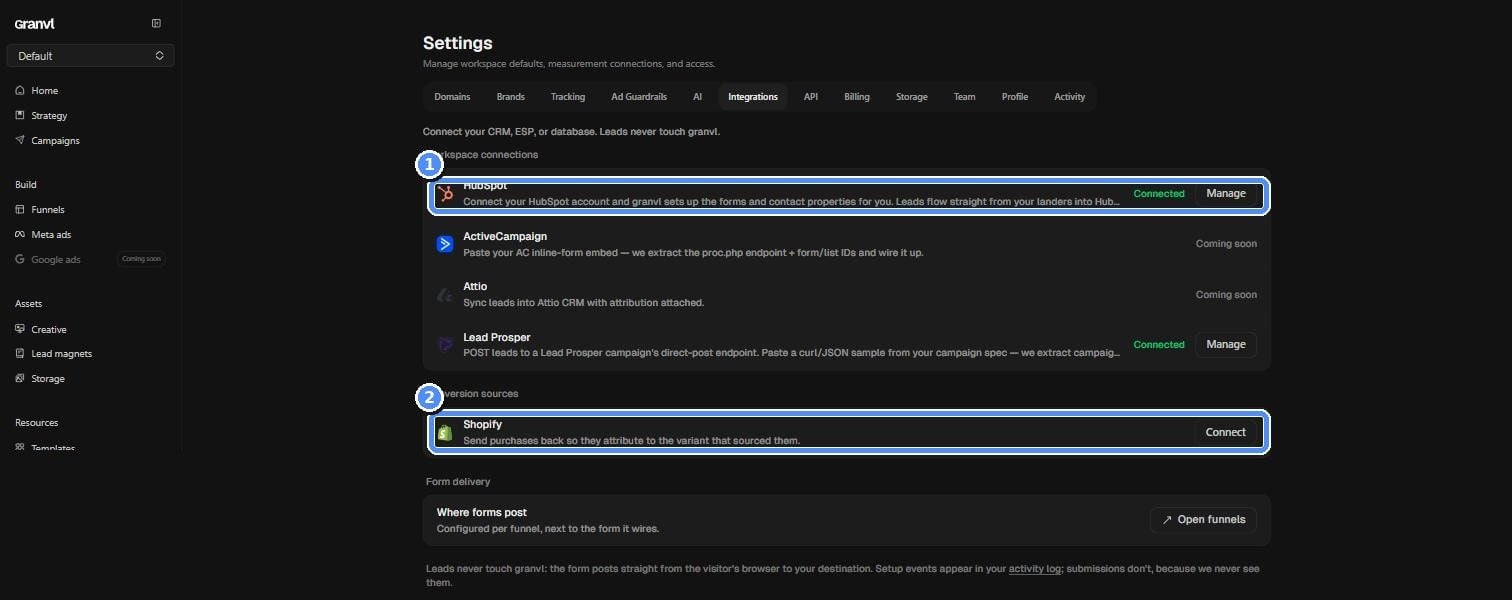The height and width of the screenshot is (600, 1512).
Task: Open the API tab
Action: pos(811,97)
